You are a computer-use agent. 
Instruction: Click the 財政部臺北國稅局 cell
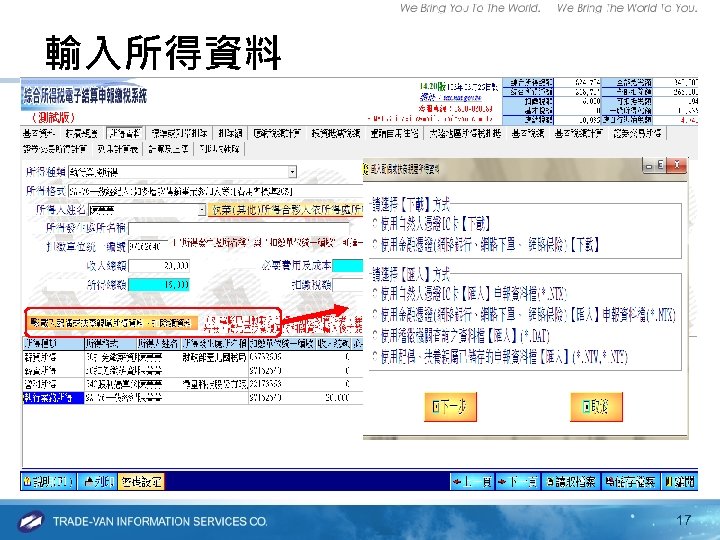[214, 357]
